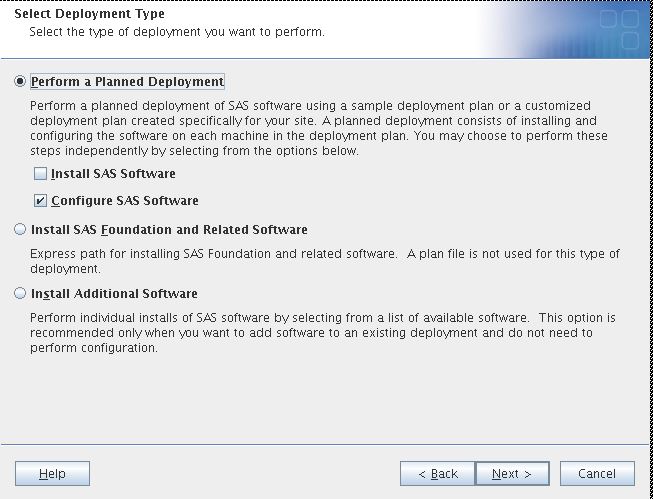Enable the Install SAS Software checkbox
Viewport: 653px width, 499px height.
click(x=41, y=174)
